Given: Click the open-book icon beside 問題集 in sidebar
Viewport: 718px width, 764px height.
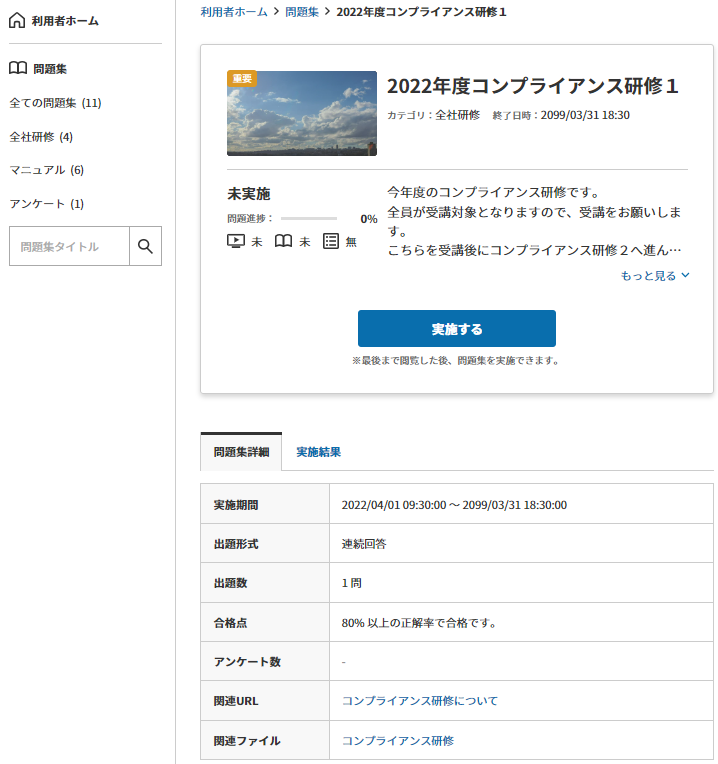Looking at the screenshot, I should [x=18, y=69].
